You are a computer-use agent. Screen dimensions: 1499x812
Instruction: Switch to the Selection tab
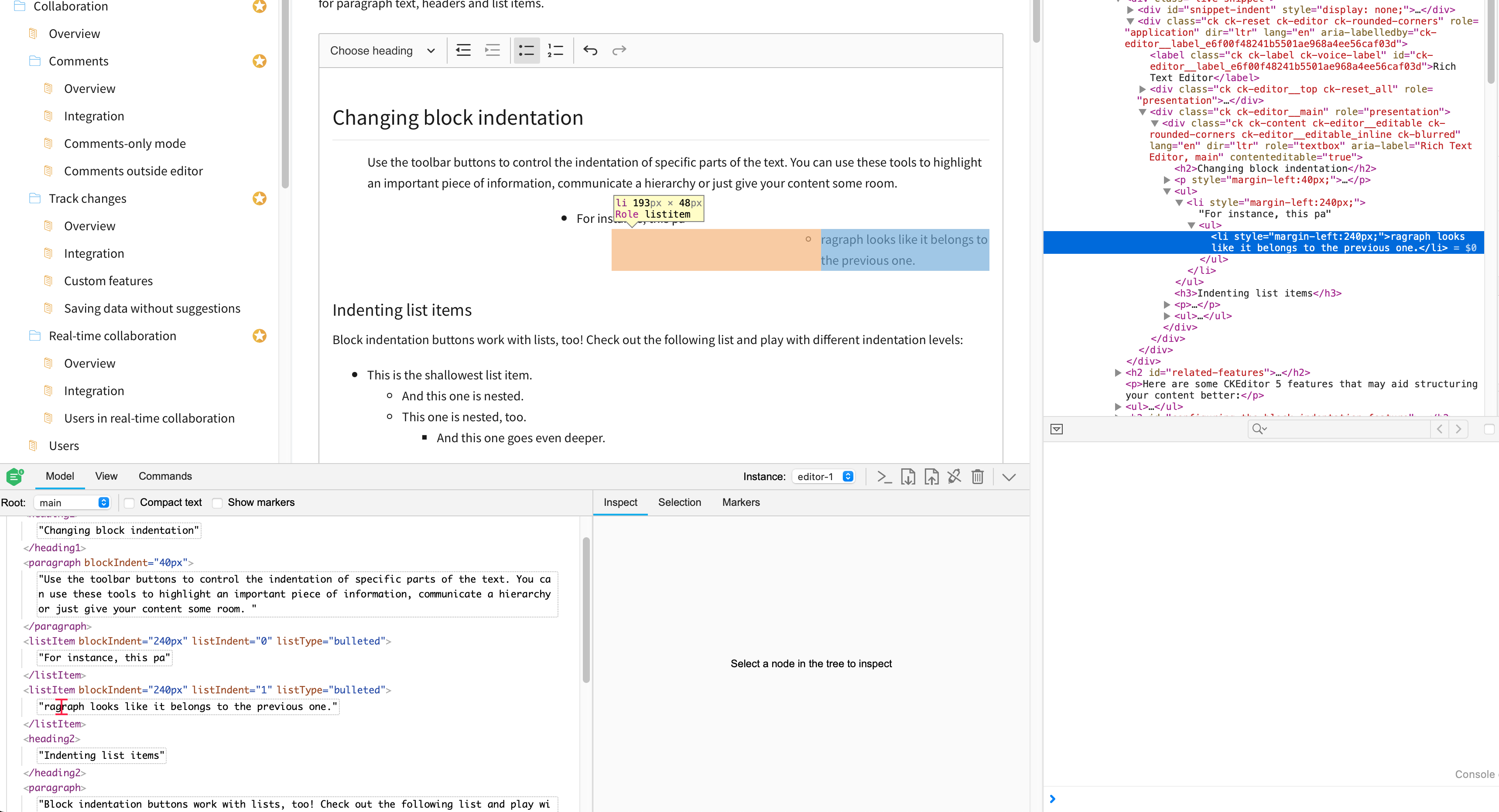680,502
